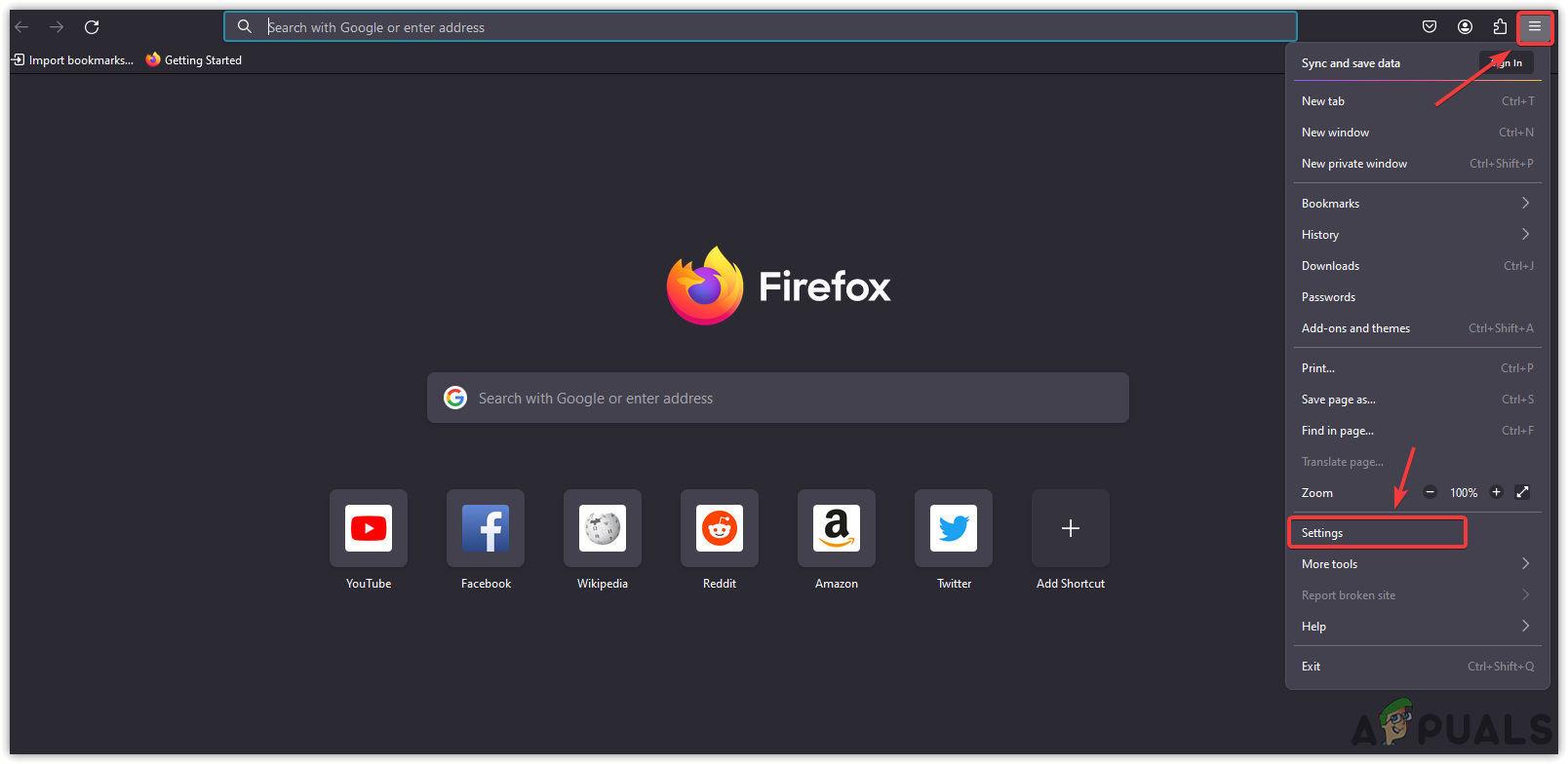This screenshot has height=764, width=1568.
Task: Open a New private window
Action: point(1418,164)
